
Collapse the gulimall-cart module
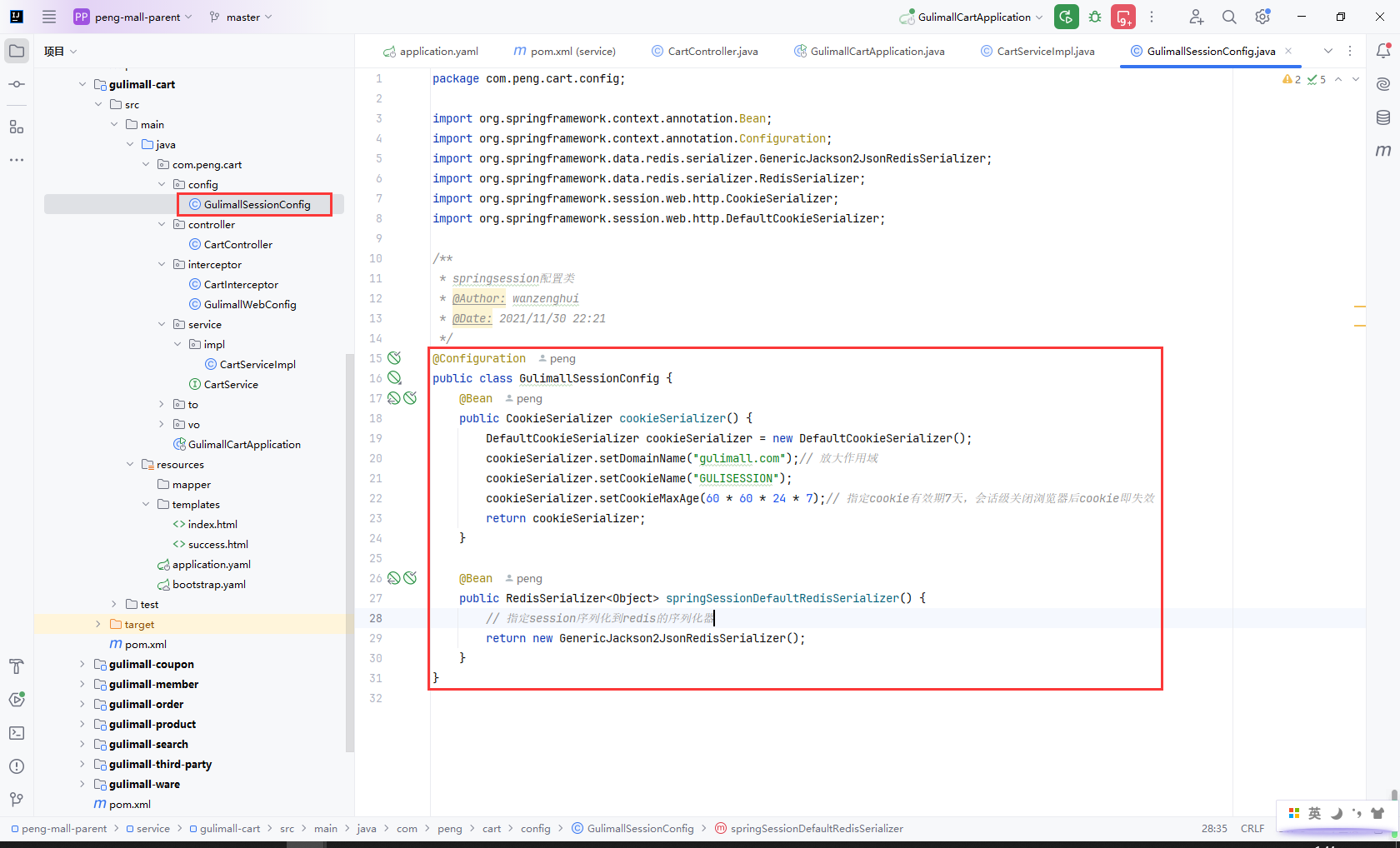pos(82,84)
